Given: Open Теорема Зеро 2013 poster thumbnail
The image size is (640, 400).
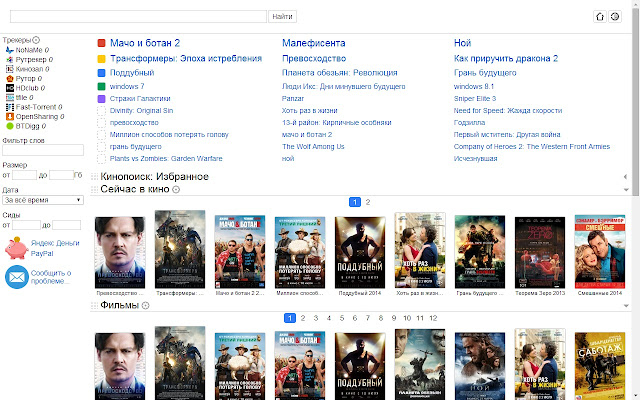Looking at the screenshot, I should click(540, 253).
